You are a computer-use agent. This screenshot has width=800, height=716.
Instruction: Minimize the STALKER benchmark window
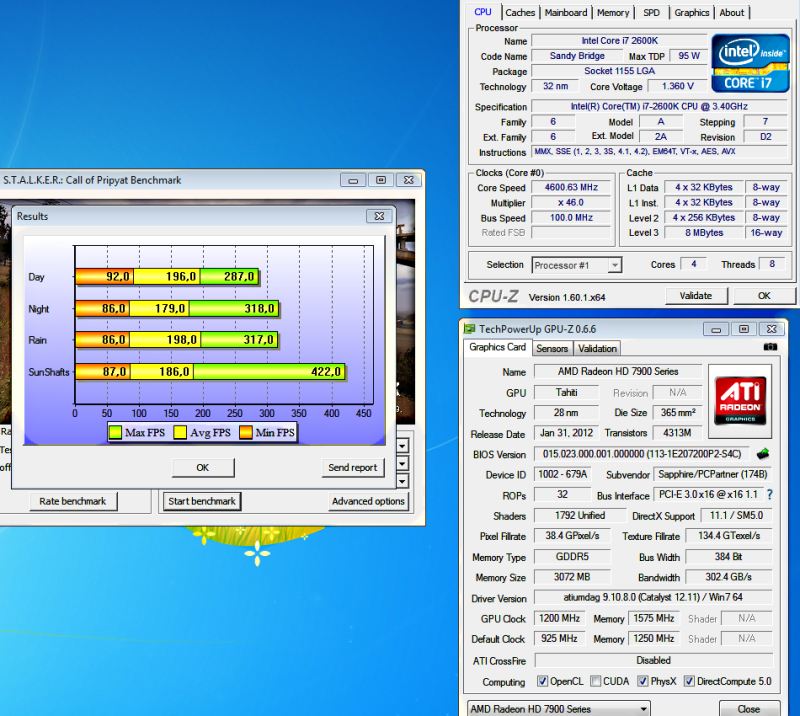pos(353,180)
